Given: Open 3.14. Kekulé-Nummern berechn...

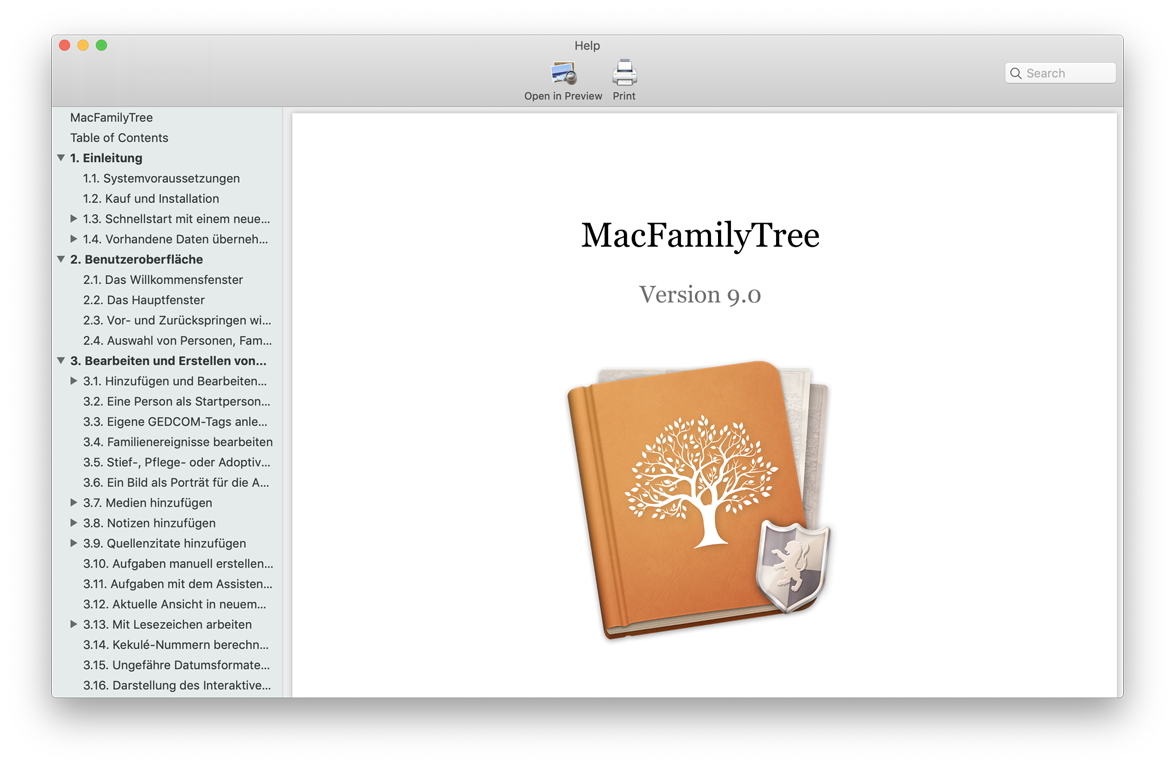Looking at the screenshot, I should [x=175, y=644].
